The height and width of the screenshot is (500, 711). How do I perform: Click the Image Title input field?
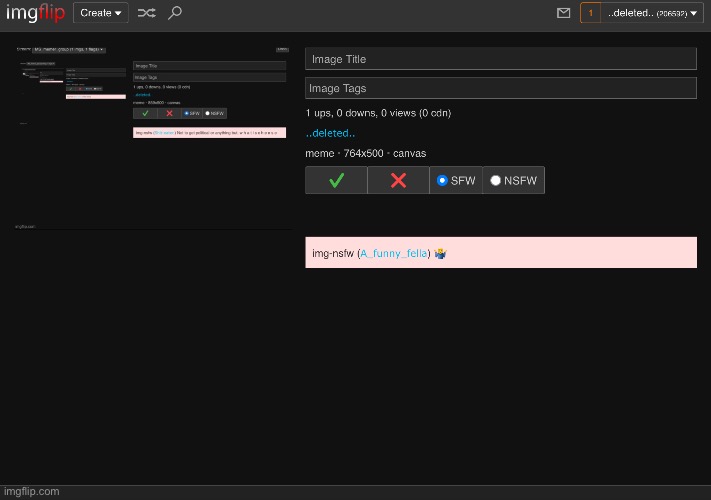pyautogui.click(x=500, y=59)
